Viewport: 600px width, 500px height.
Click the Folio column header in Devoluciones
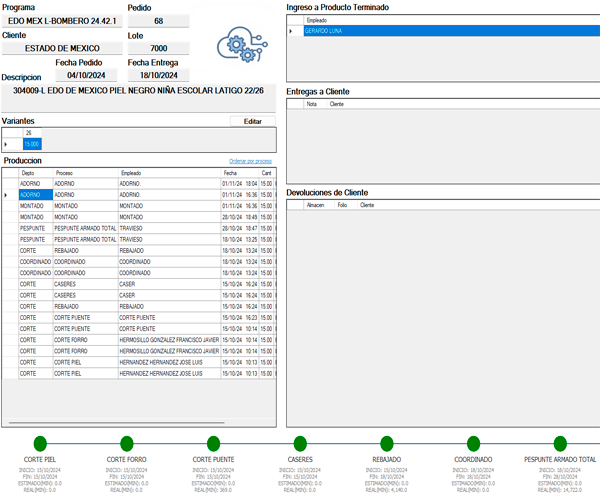(343, 204)
